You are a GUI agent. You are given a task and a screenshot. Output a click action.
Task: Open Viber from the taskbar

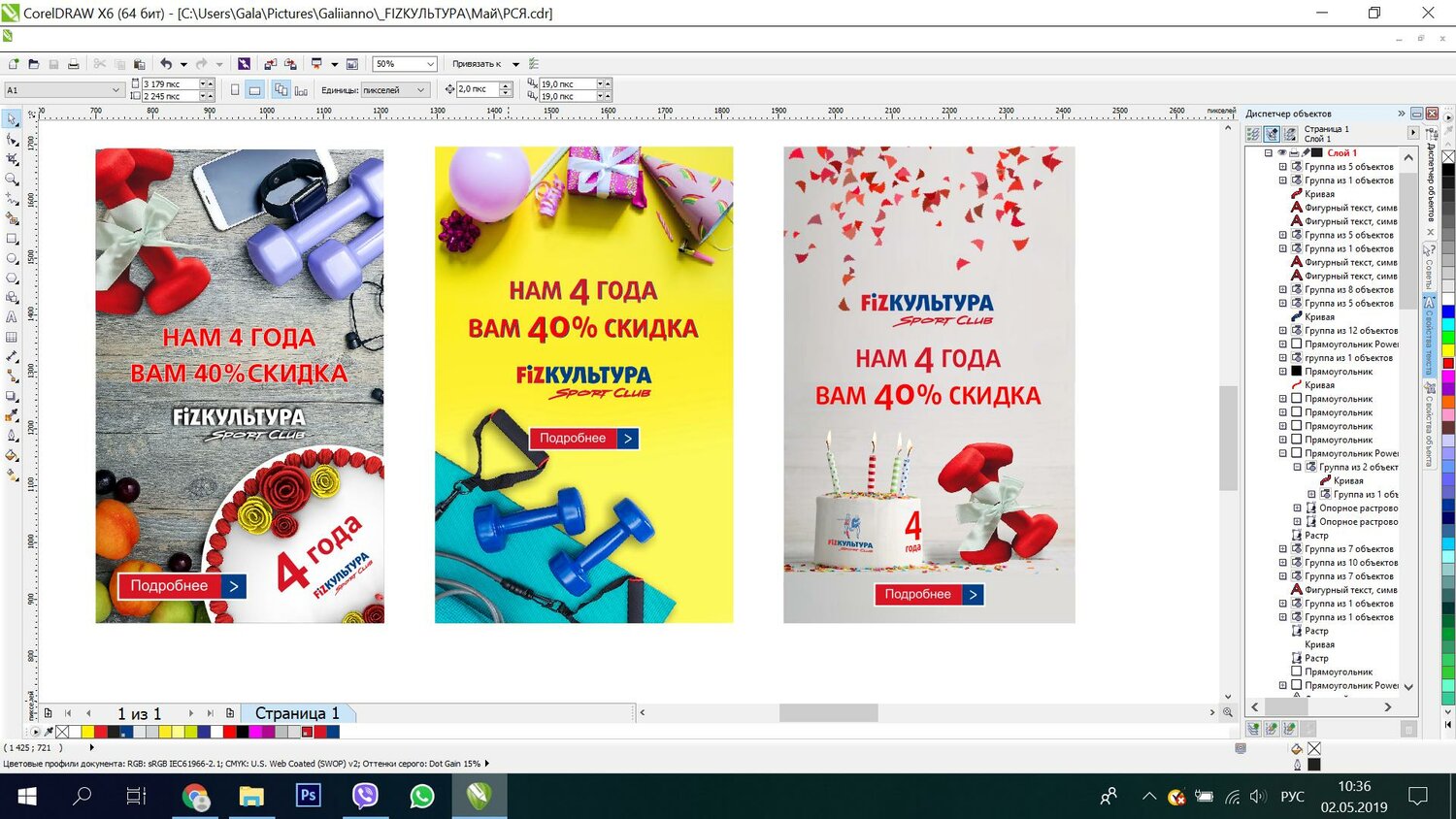[365, 796]
